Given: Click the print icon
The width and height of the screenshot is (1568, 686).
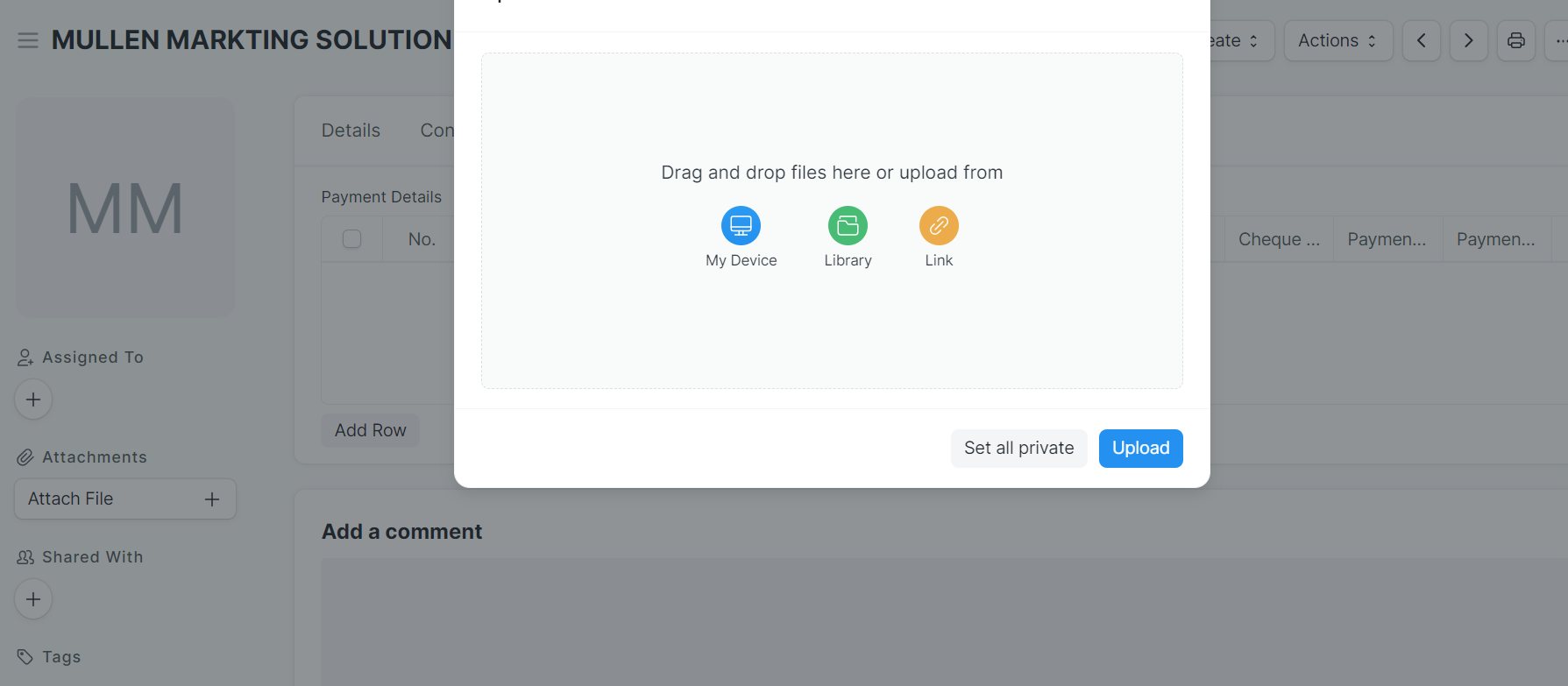Looking at the screenshot, I should pyautogui.click(x=1516, y=40).
